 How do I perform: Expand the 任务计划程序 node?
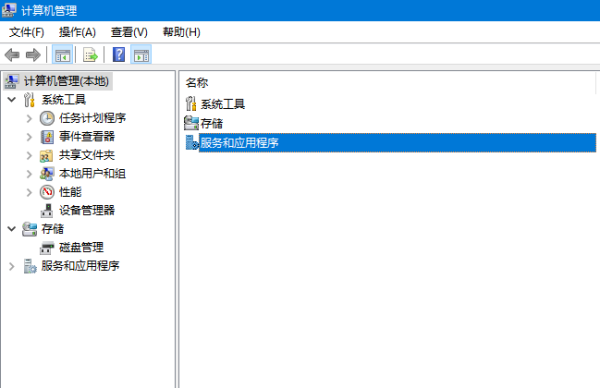pos(29,119)
